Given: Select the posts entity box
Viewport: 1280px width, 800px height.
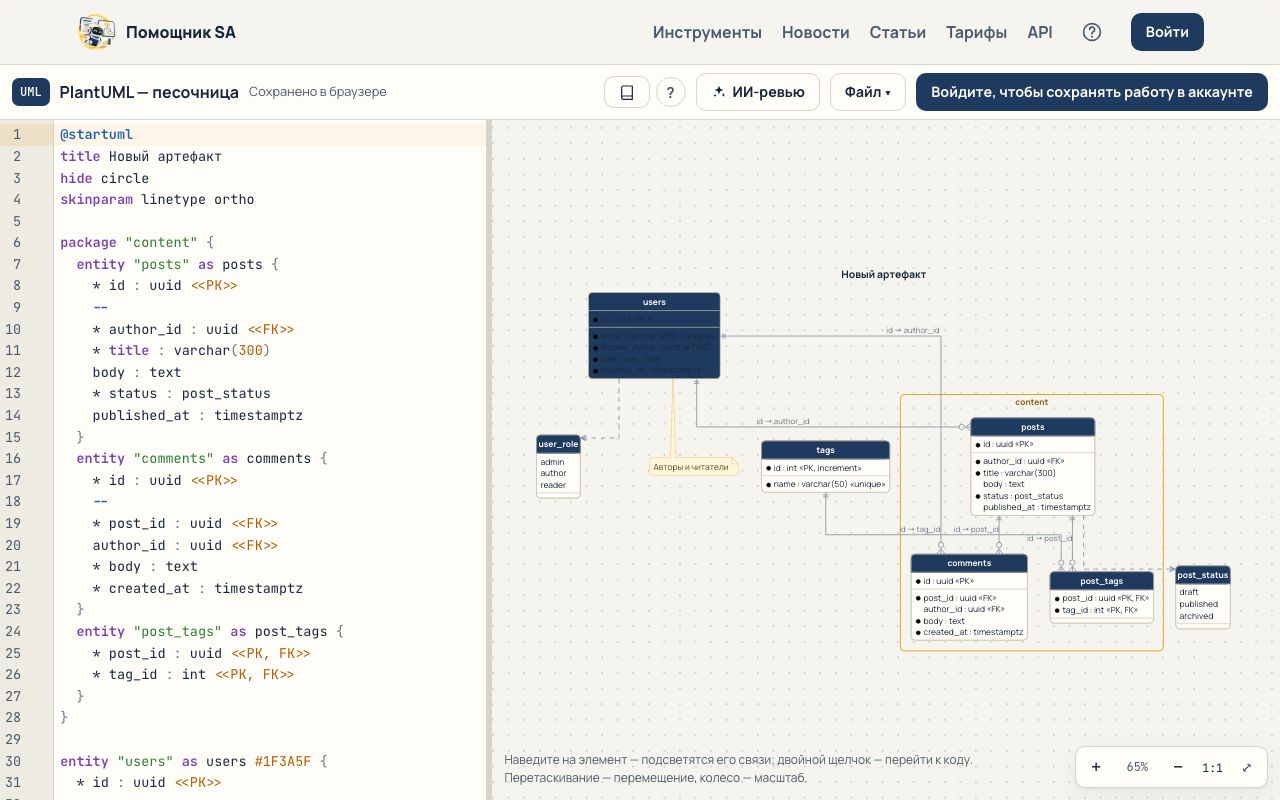Looking at the screenshot, I should coord(1033,466).
